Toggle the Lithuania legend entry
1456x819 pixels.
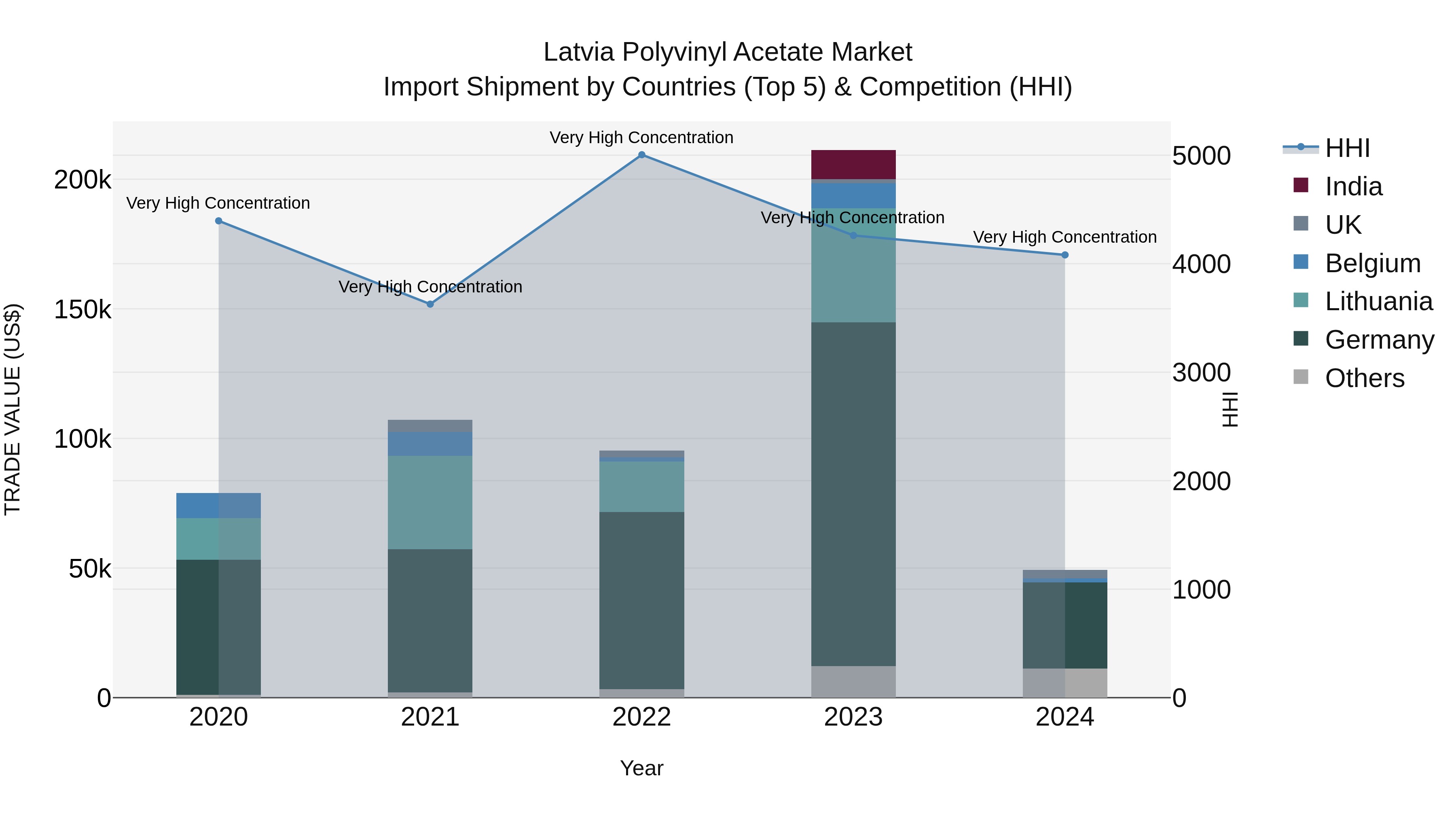(1363, 301)
